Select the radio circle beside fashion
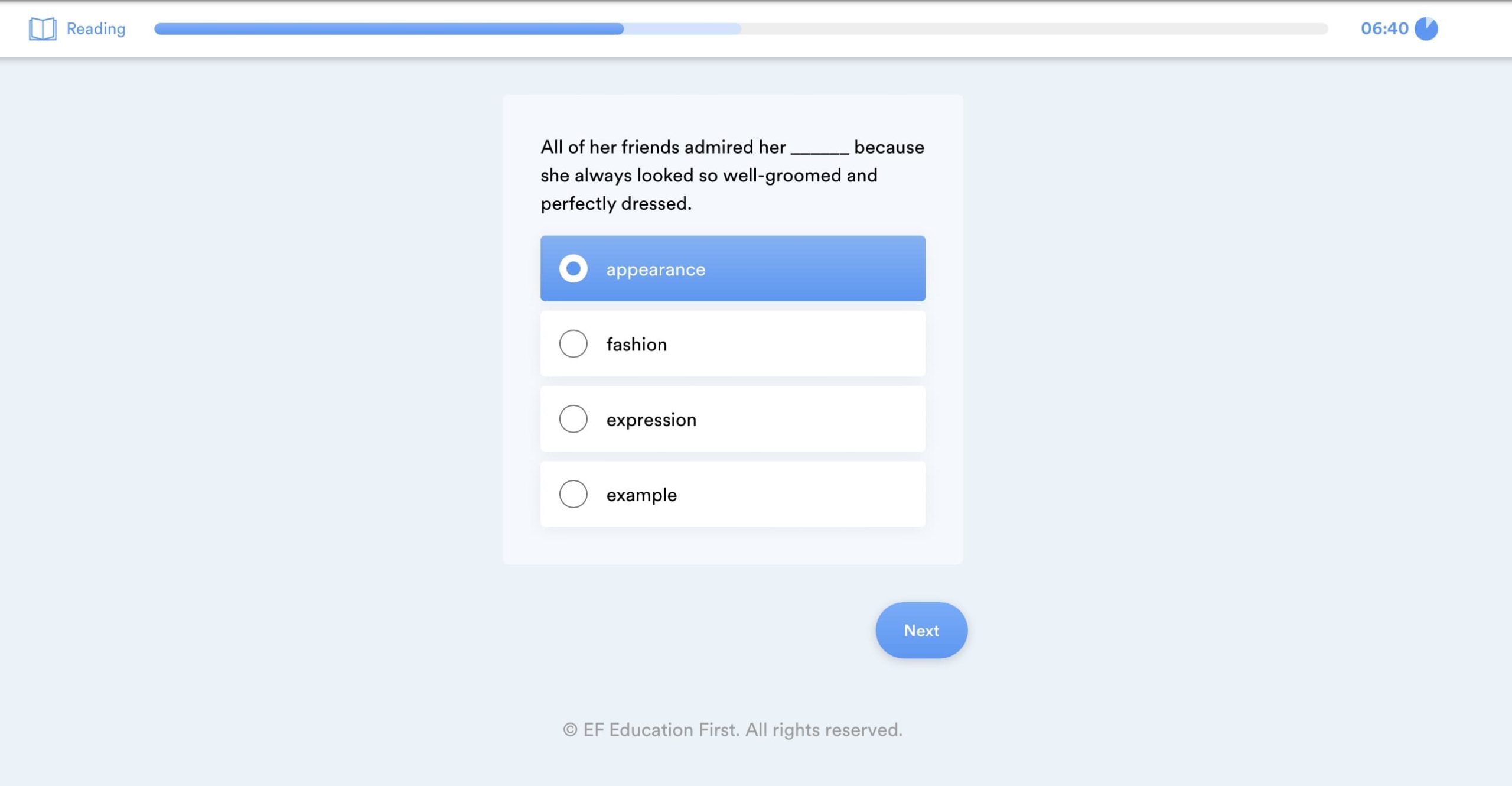Image resolution: width=1512 pixels, height=786 pixels. point(573,344)
